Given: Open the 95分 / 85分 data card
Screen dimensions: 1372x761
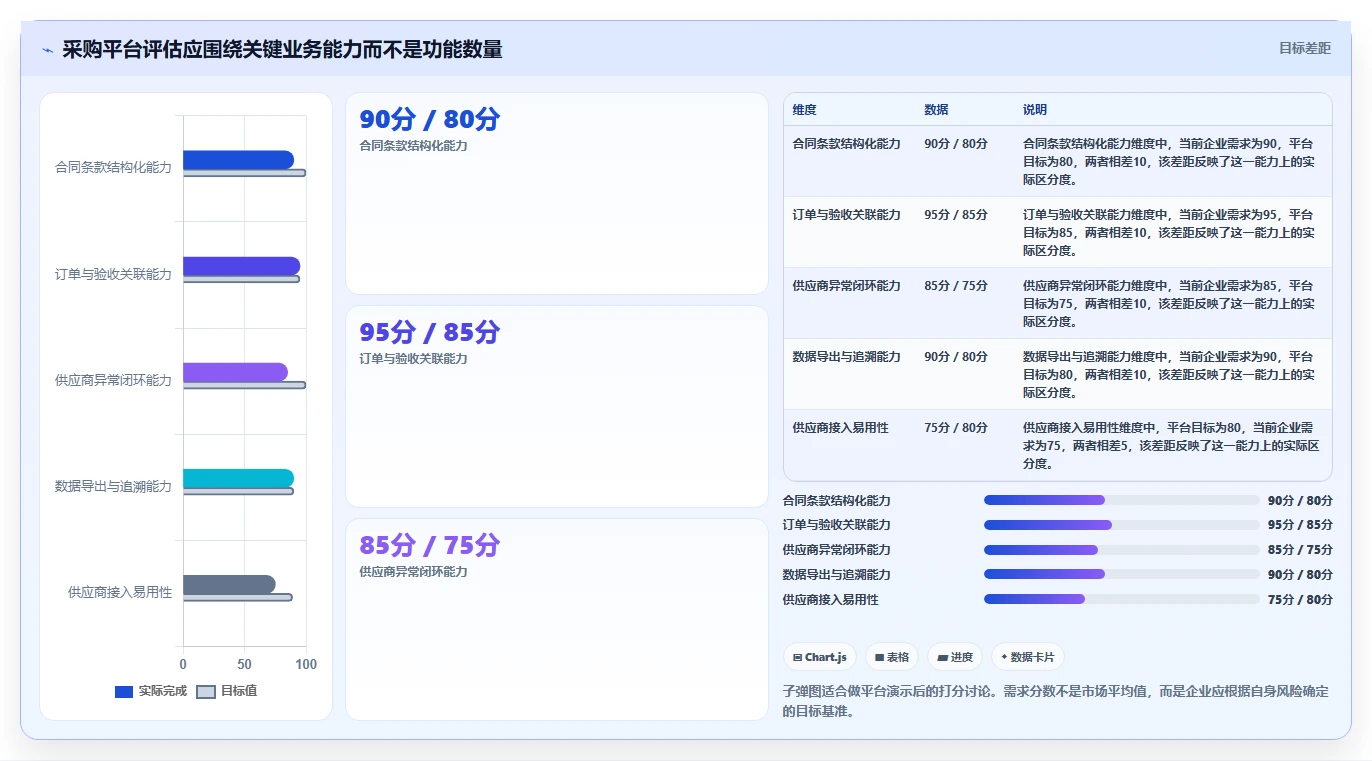Looking at the screenshot, I should point(557,406).
